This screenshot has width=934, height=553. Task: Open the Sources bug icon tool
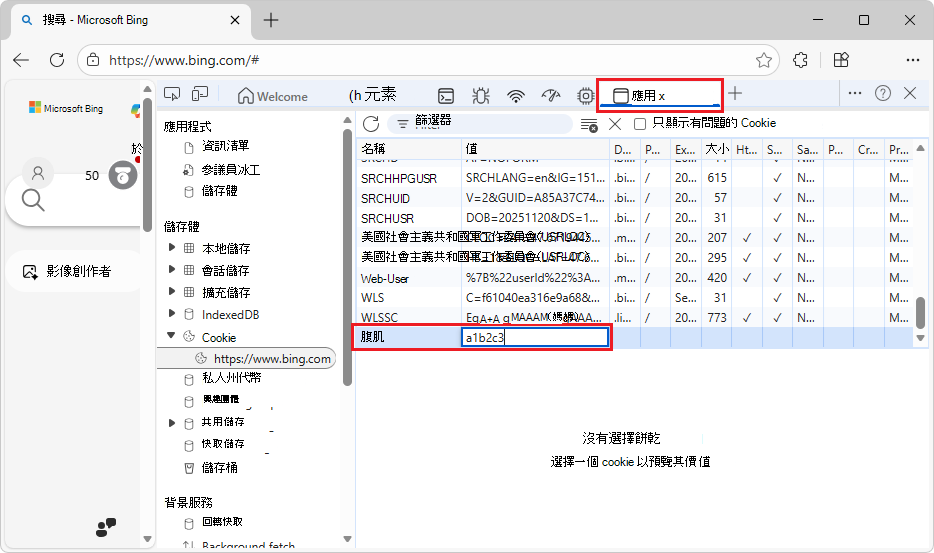(481, 96)
